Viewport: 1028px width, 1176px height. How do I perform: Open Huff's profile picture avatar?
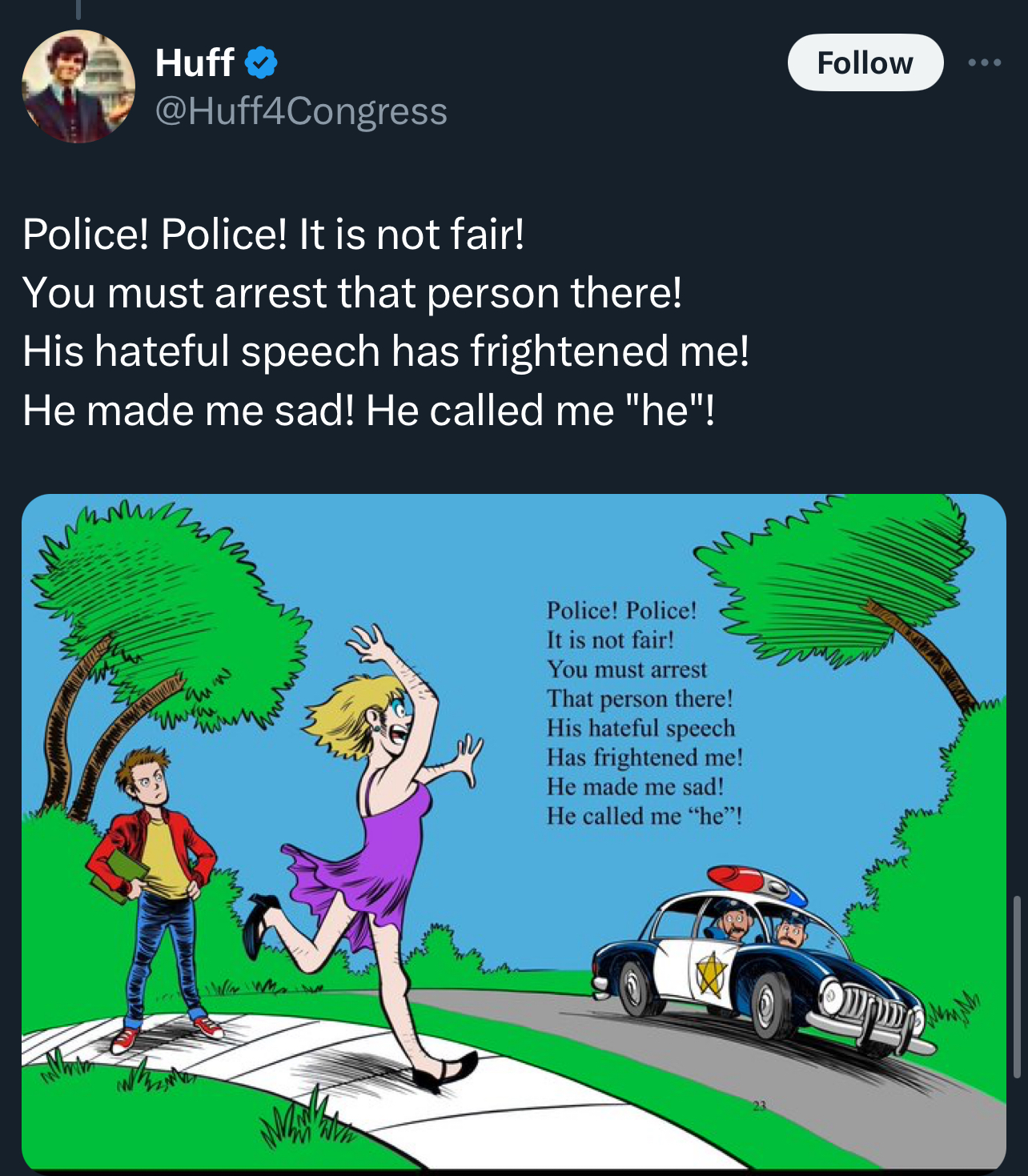pyautogui.click(x=78, y=86)
